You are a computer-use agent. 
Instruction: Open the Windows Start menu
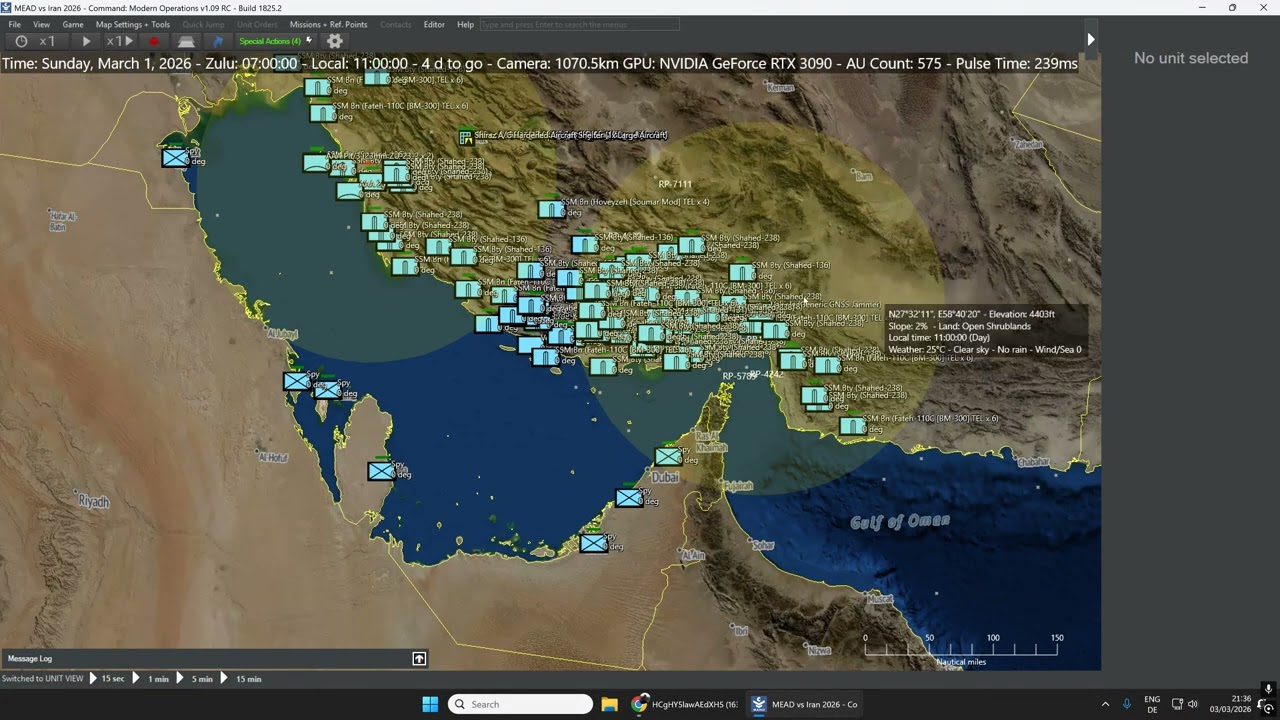(x=430, y=704)
